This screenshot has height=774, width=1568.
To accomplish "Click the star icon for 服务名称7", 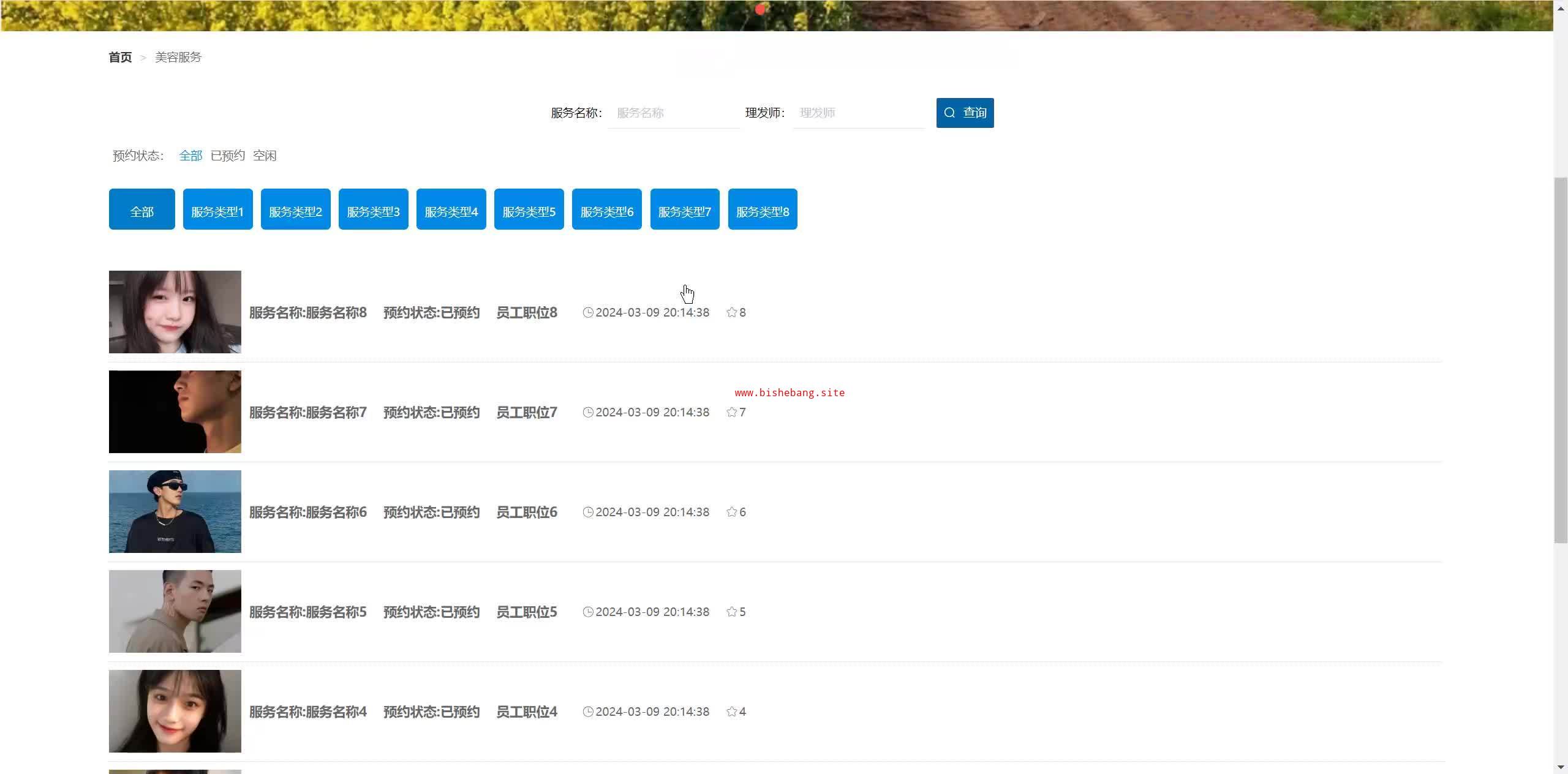I will pos(731,412).
